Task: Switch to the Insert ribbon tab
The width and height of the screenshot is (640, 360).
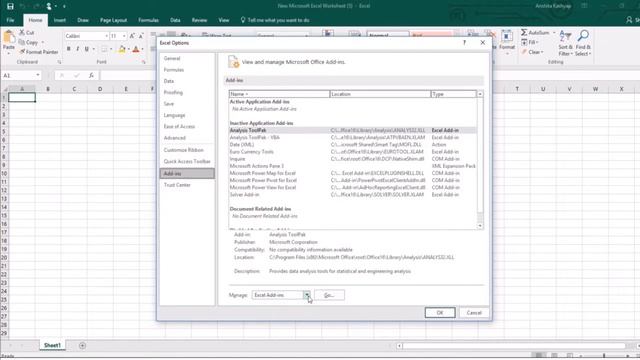Action: point(60,20)
